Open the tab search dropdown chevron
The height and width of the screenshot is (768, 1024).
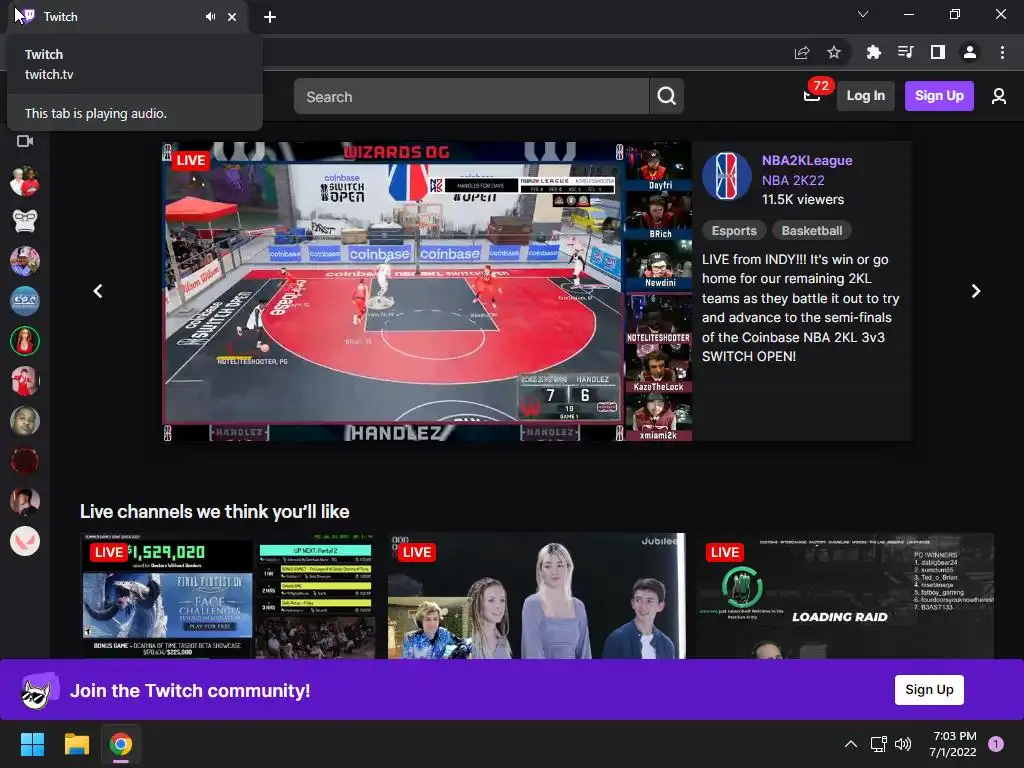tap(863, 14)
